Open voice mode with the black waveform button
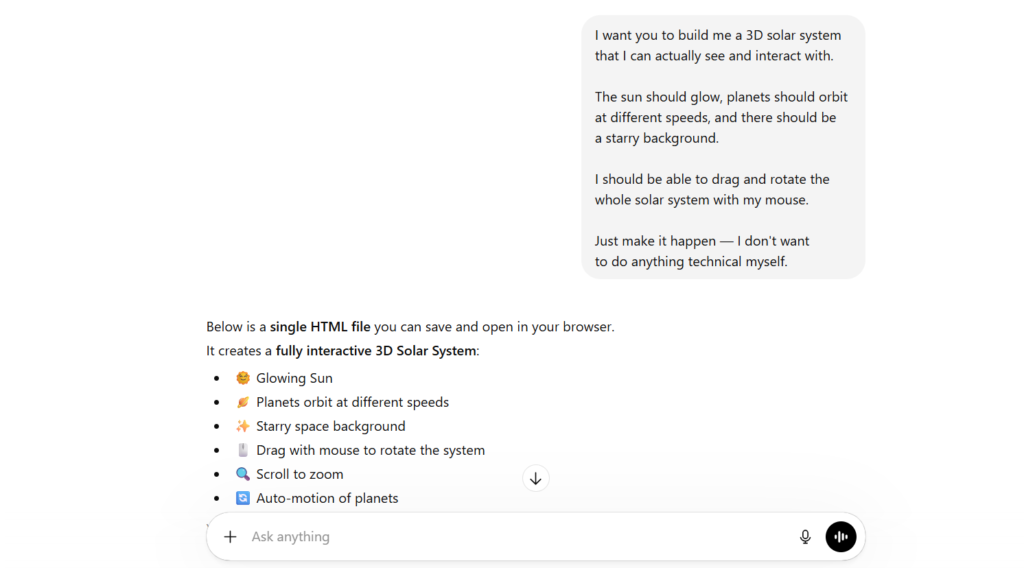The width and height of the screenshot is (1024, 568). click(841, 537)
